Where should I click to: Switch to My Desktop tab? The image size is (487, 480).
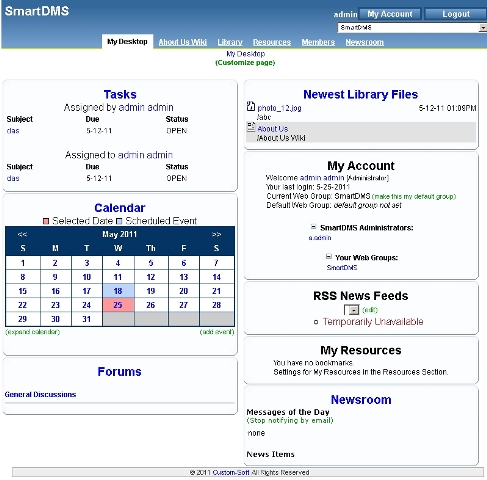pyautogui.click(x=127, y=42)
